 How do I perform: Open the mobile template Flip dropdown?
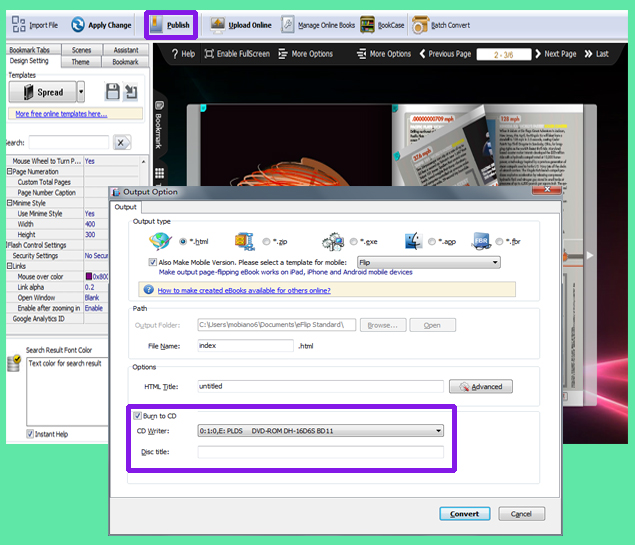(x=428, y=262)
